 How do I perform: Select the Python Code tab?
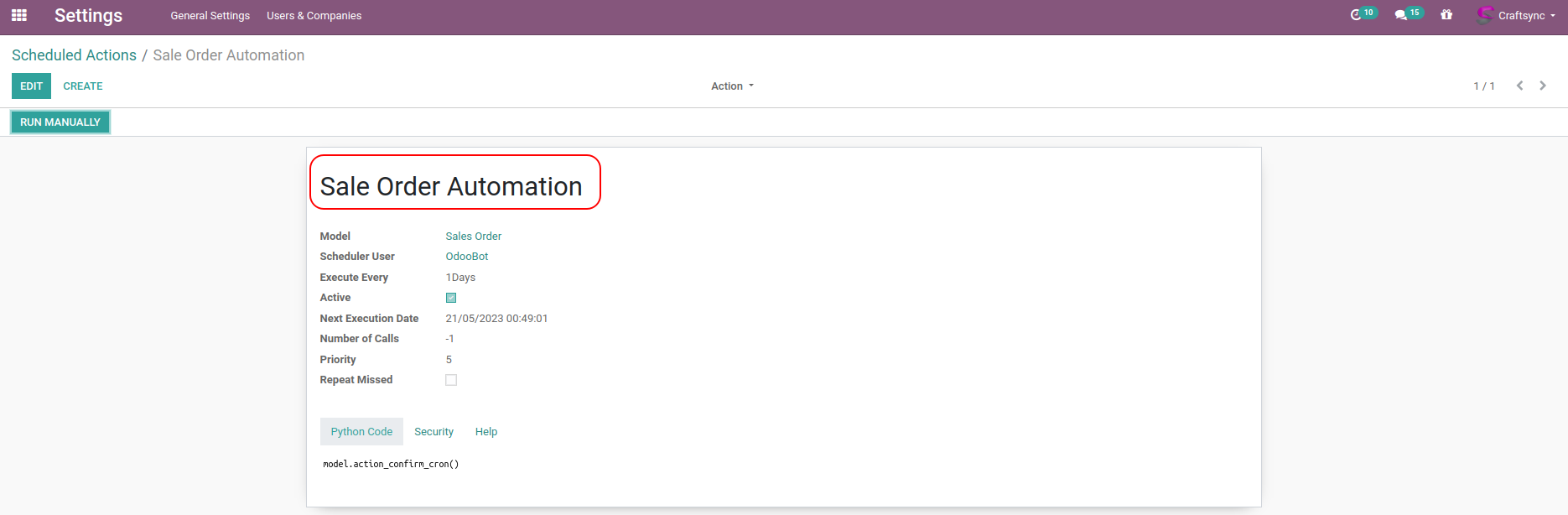coord(361,432)
